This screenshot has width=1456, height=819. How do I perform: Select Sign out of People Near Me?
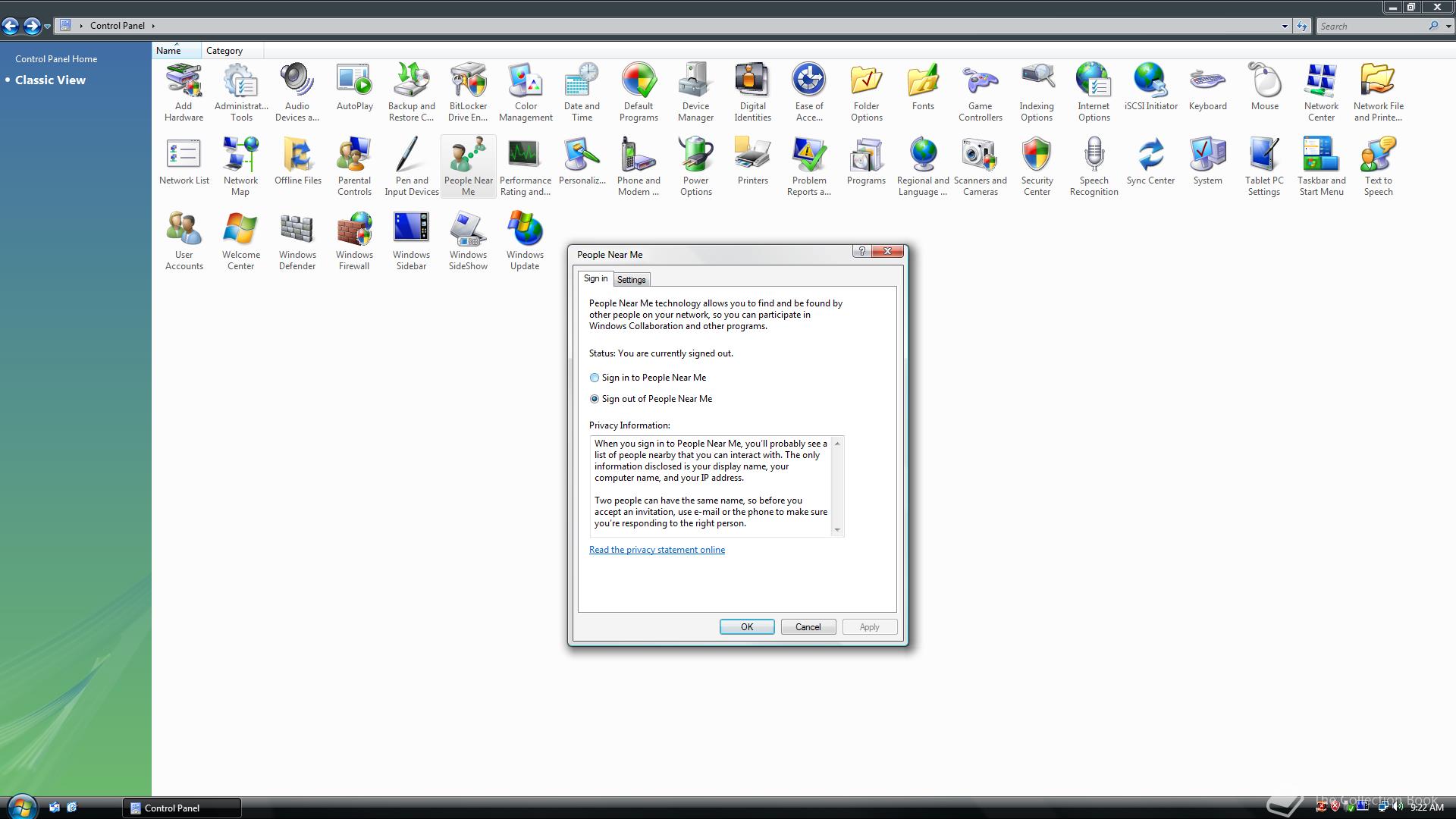(651, 399)
